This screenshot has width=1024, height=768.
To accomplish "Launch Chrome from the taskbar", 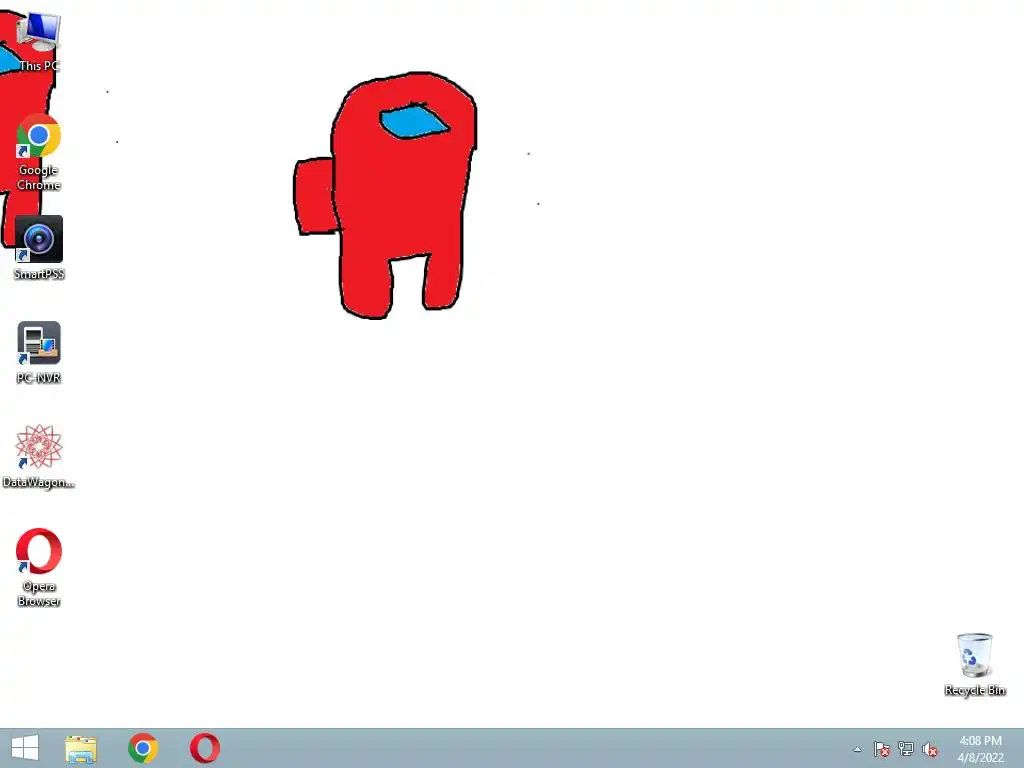I will pos(143,748).
